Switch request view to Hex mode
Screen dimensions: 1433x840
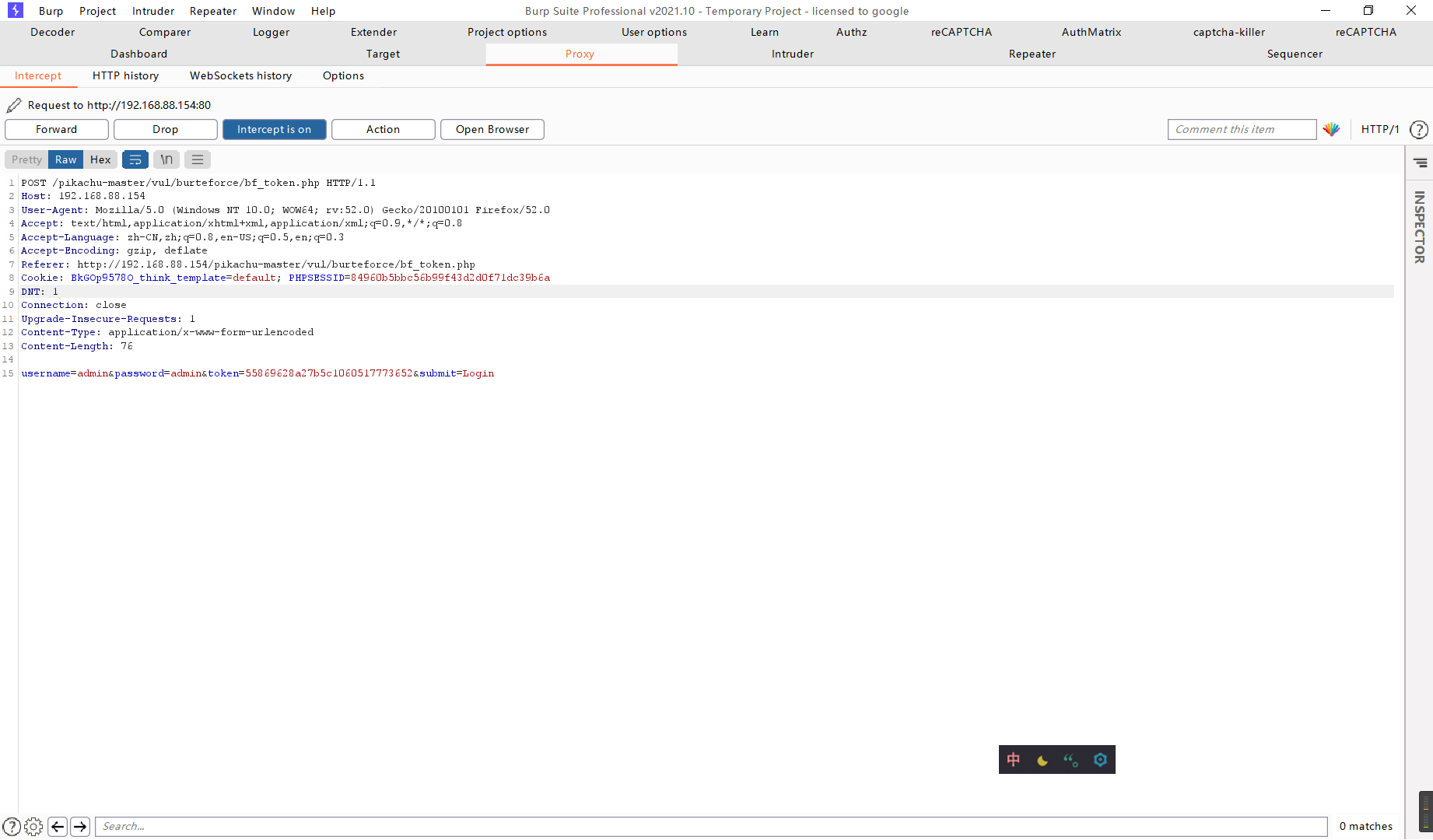(x=100, y=159)
